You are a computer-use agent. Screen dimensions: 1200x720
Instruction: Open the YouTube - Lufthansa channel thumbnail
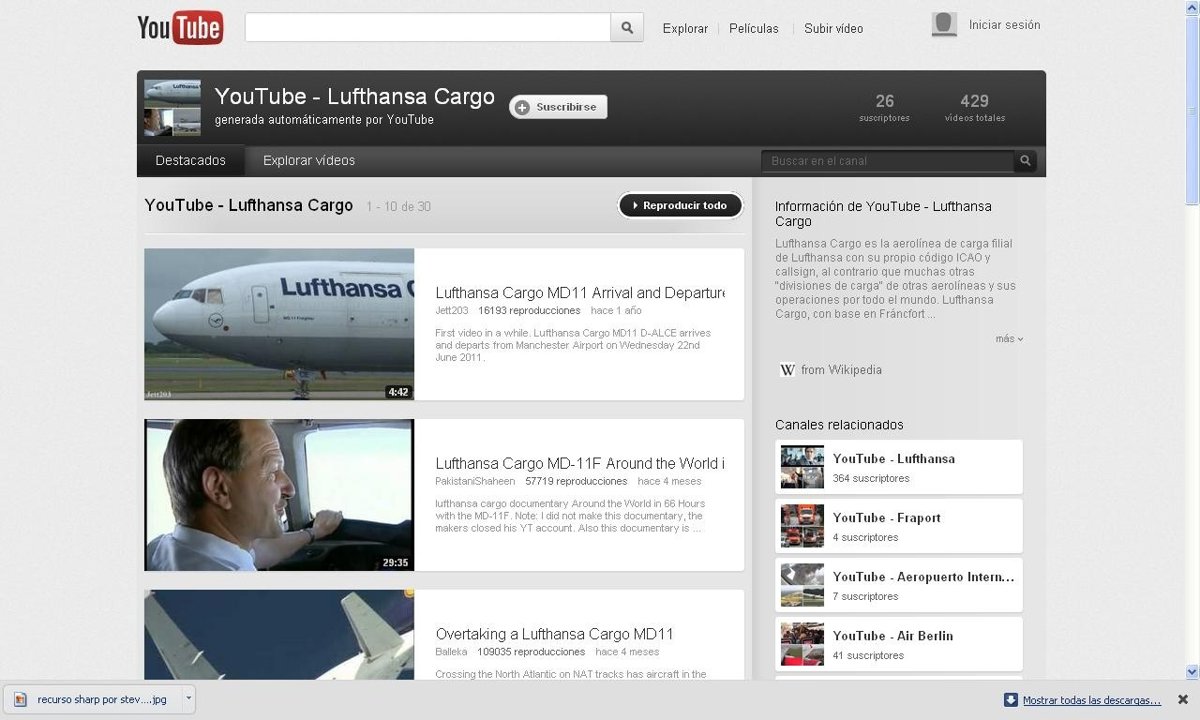point(802,467)
